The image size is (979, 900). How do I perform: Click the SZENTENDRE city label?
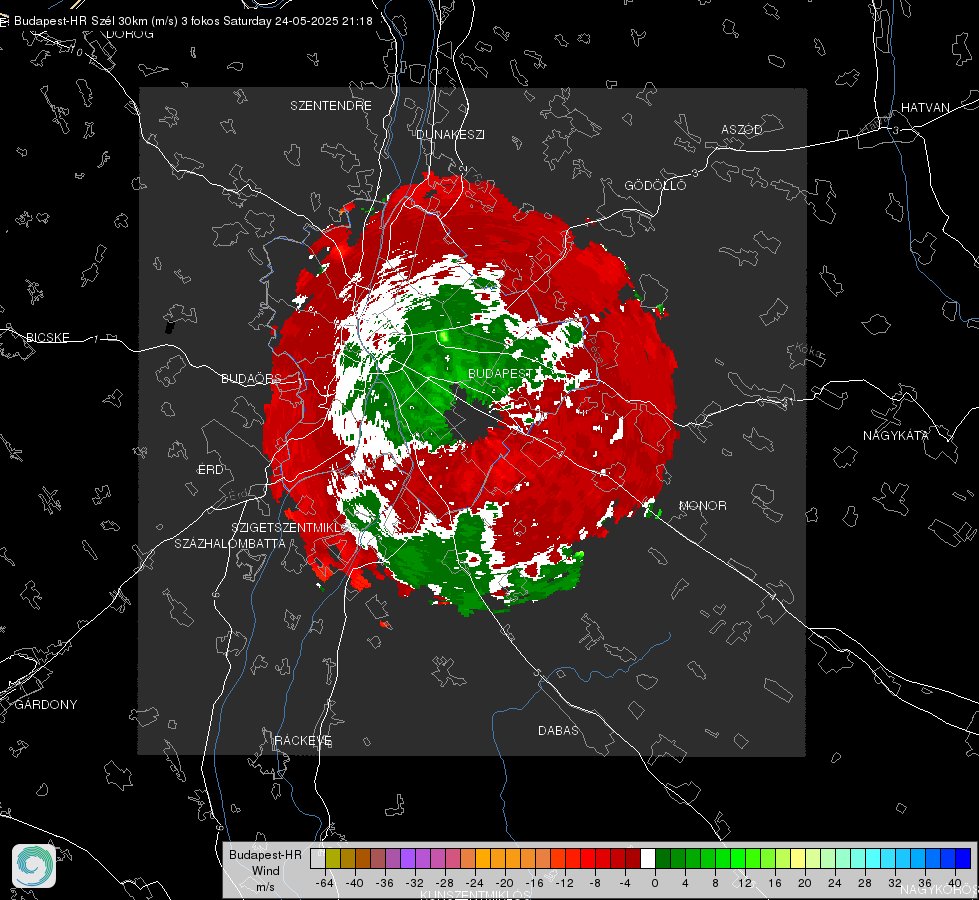tap(331, 106)
